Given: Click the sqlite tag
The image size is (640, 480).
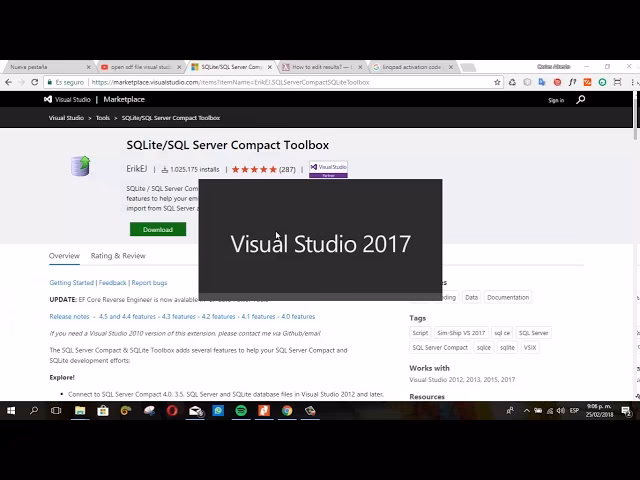Looking at the screenshot, I should 507,348.
